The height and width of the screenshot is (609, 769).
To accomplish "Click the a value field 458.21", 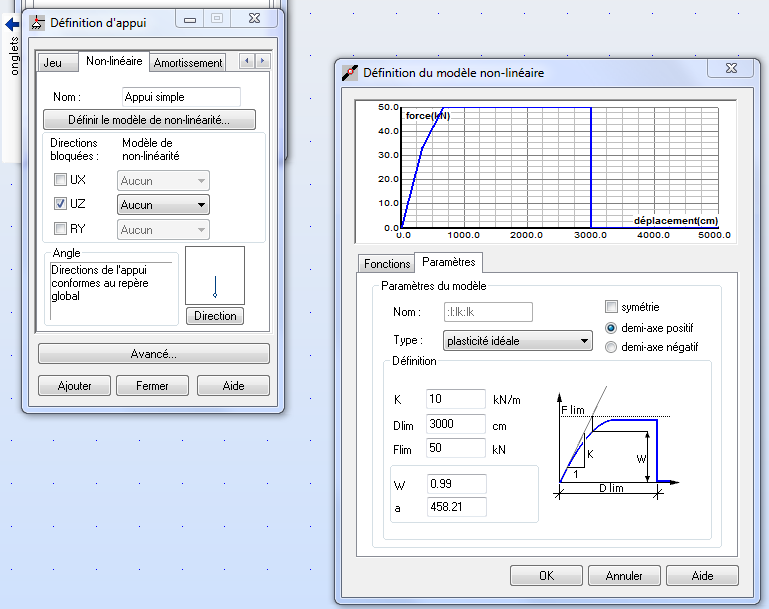I will [457, 507].
